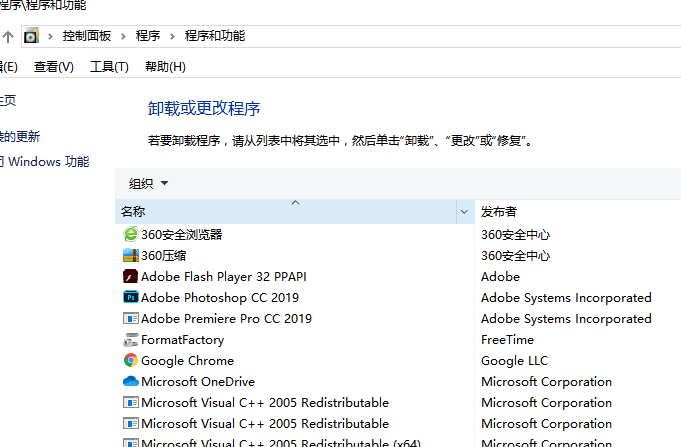The image size is (681, 447).
Task: Select the 360安全浏览器 program icon
Action: tap(130, 235)
